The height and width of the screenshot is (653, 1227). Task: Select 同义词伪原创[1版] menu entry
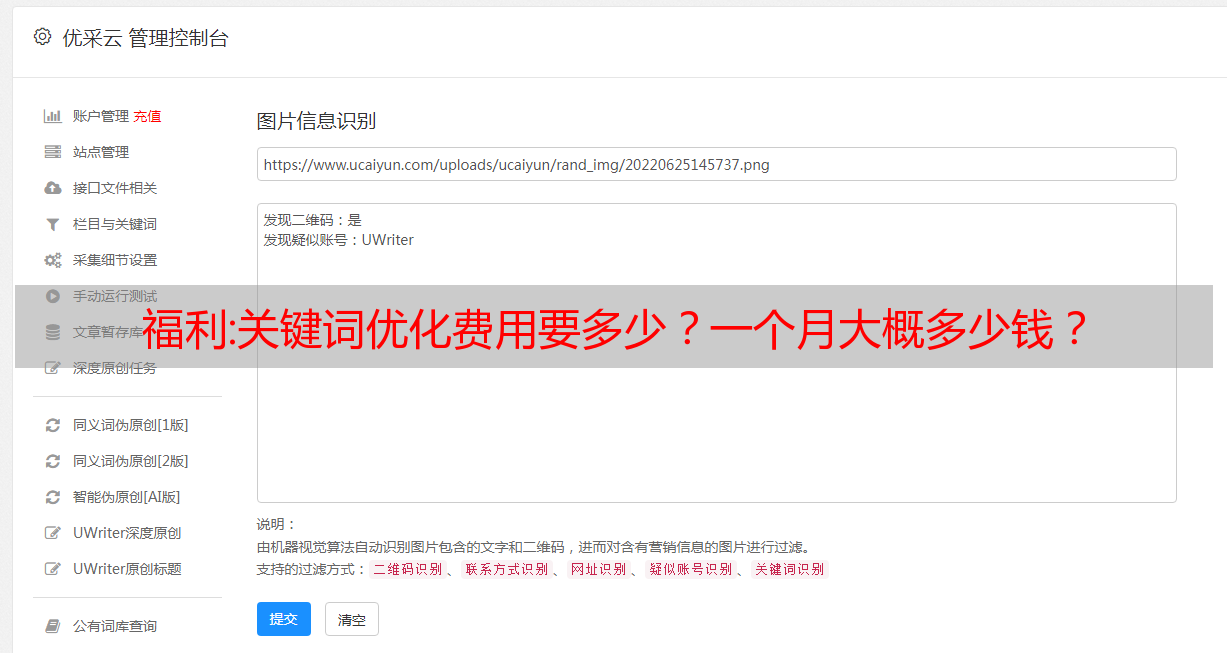click(131, 425)
